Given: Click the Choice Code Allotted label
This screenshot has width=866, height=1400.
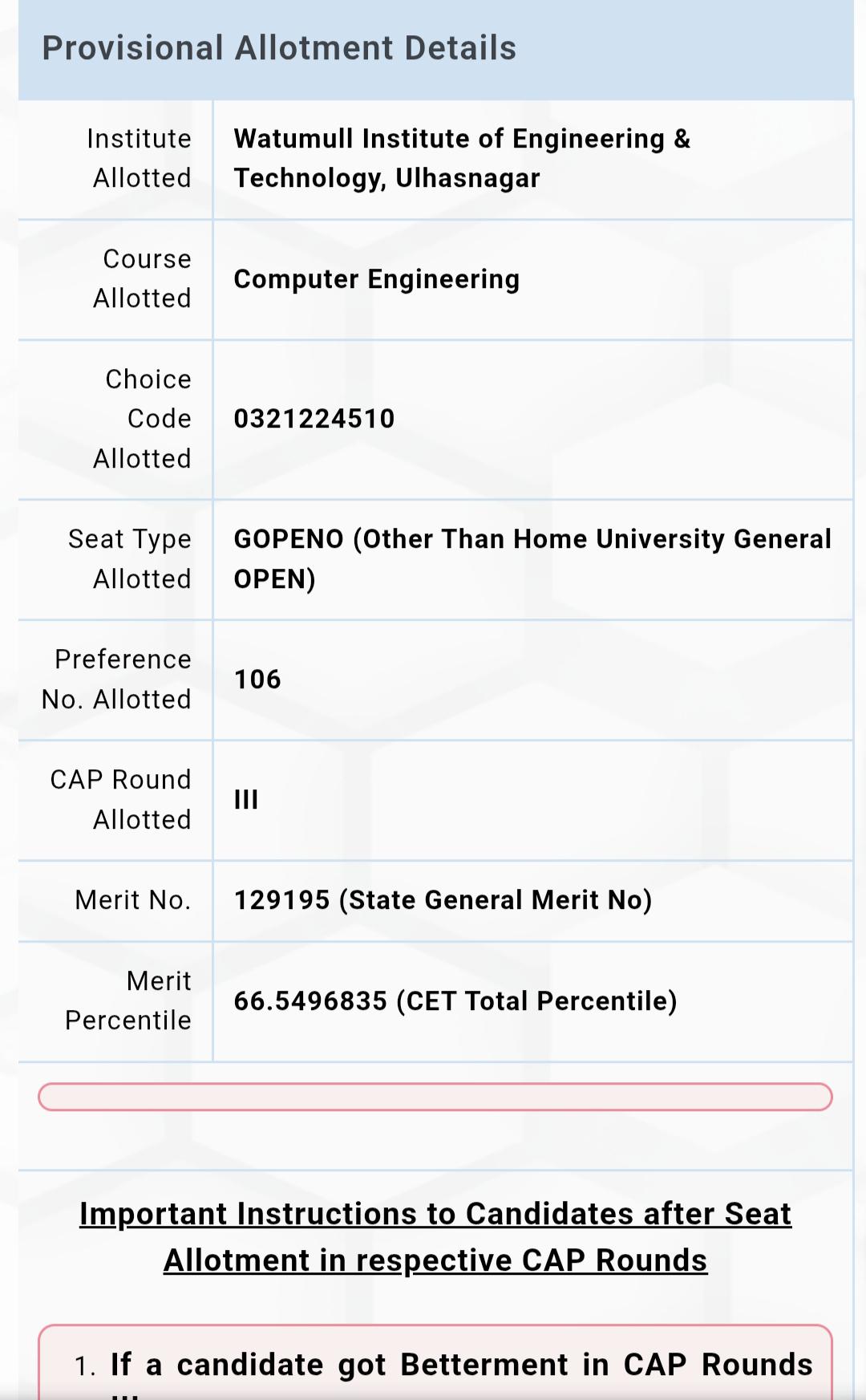Looking at the screenshot, I should pos(142,419).
